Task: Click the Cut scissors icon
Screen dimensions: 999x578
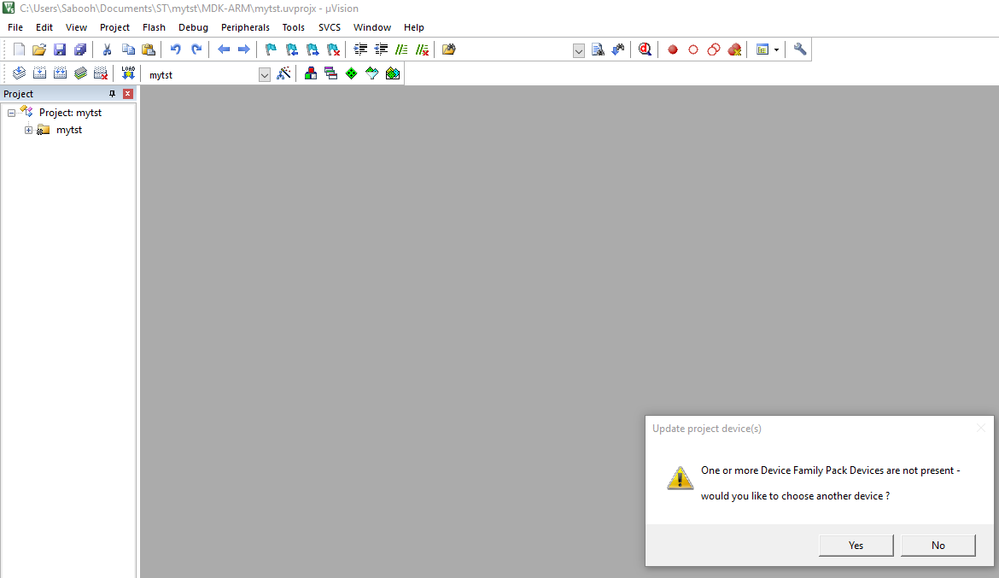Action: click(x=107, y=50)
